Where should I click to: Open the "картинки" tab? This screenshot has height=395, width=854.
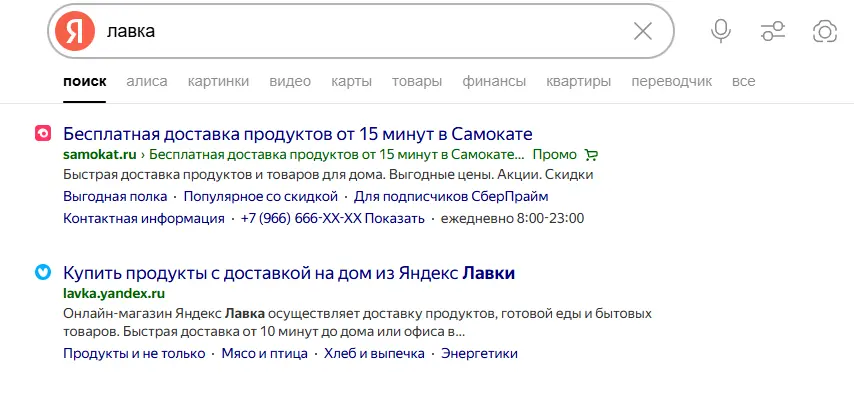(x=218, y=82)
